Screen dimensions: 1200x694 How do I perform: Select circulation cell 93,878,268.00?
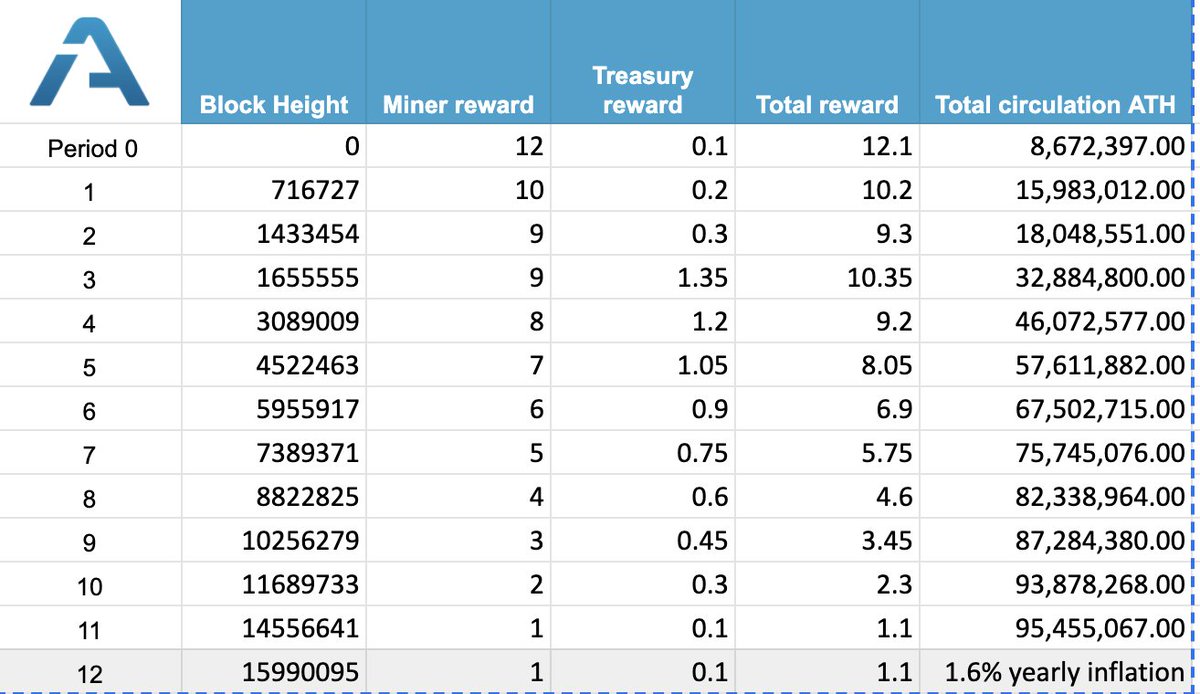pos(1056,585)
